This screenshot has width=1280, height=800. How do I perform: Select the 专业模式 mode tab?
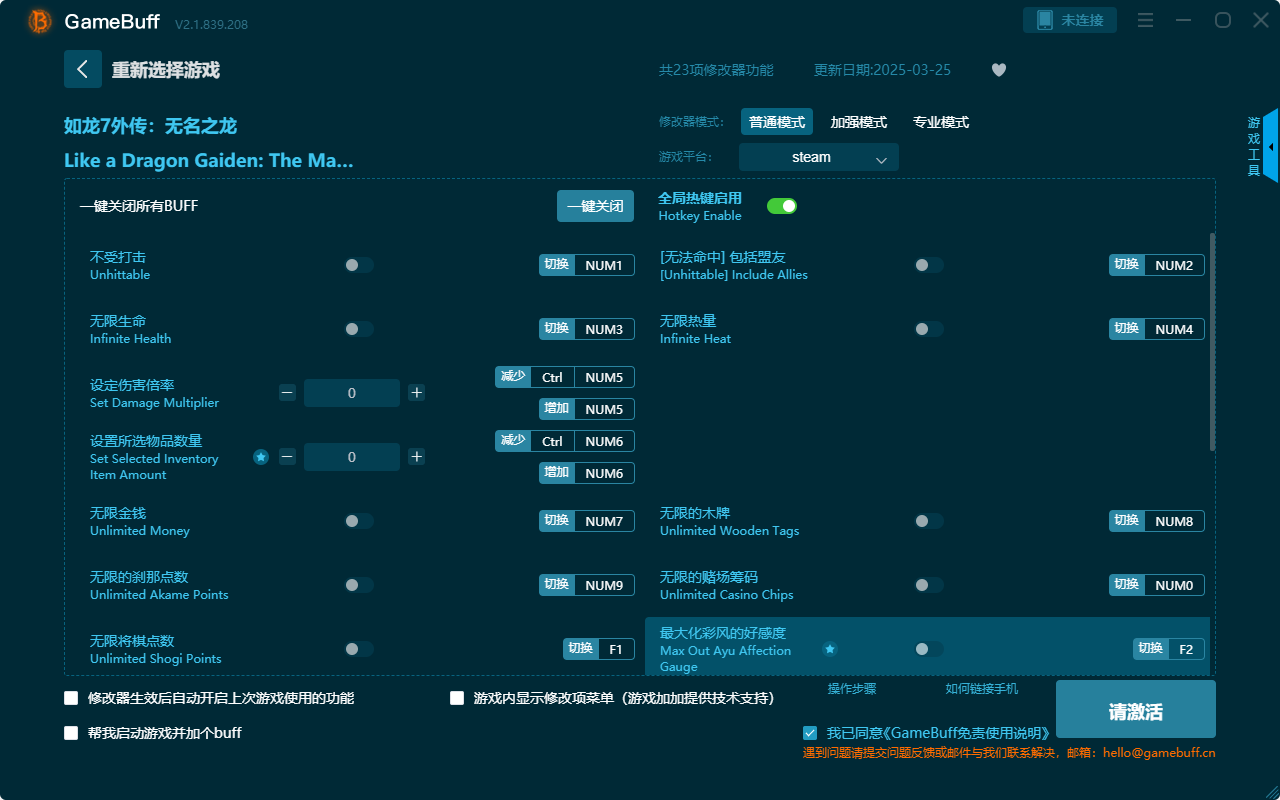(940, 121)
